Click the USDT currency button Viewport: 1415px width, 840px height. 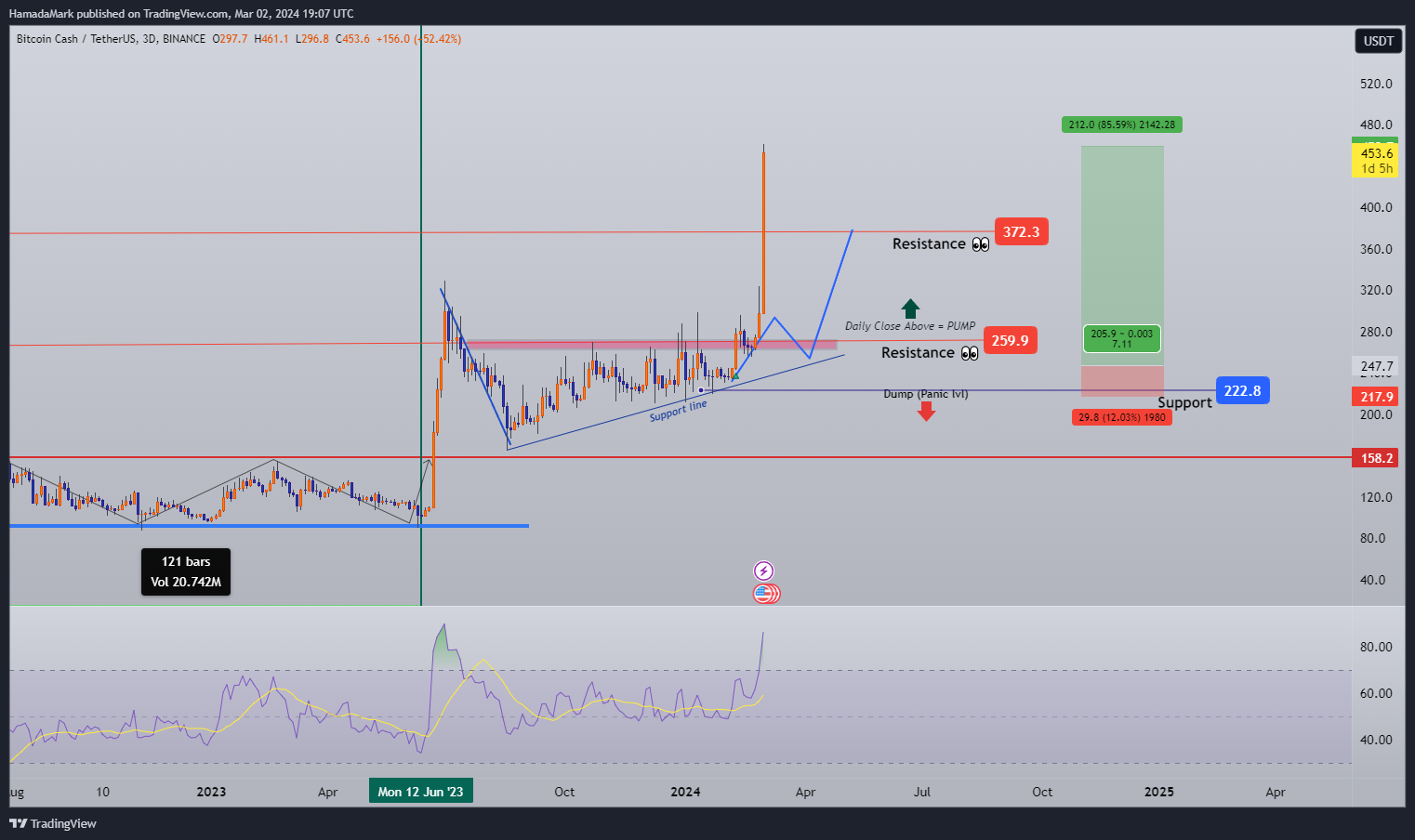[1378, 41]
